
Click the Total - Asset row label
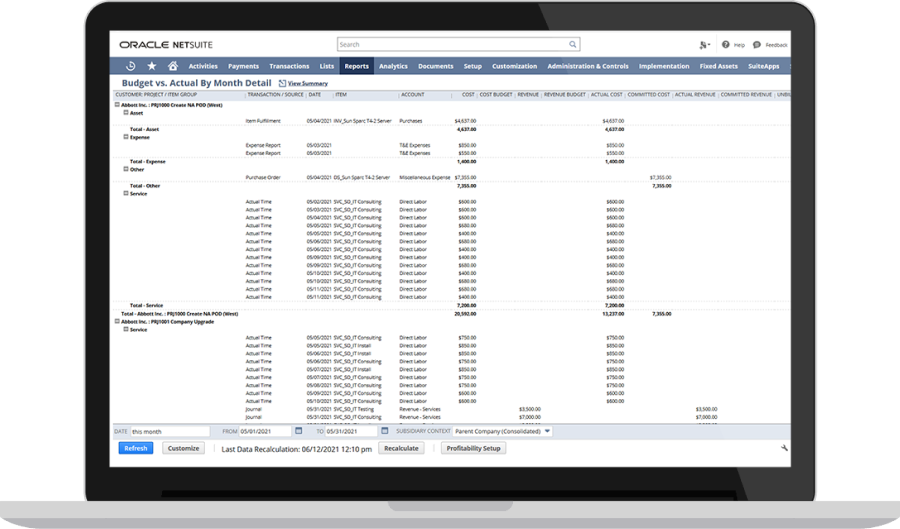(144, 129)
